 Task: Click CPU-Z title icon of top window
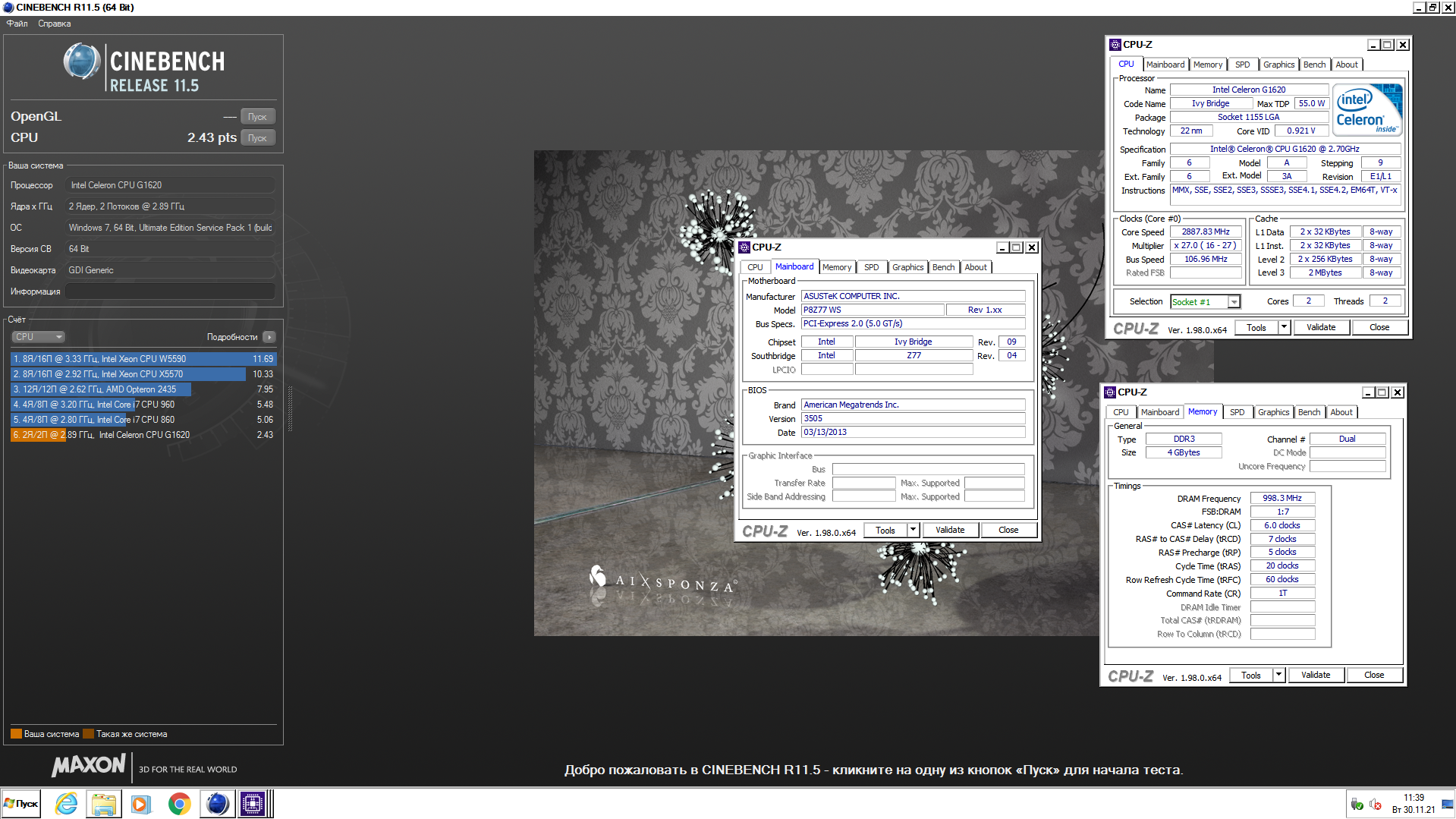[1115, 45]
